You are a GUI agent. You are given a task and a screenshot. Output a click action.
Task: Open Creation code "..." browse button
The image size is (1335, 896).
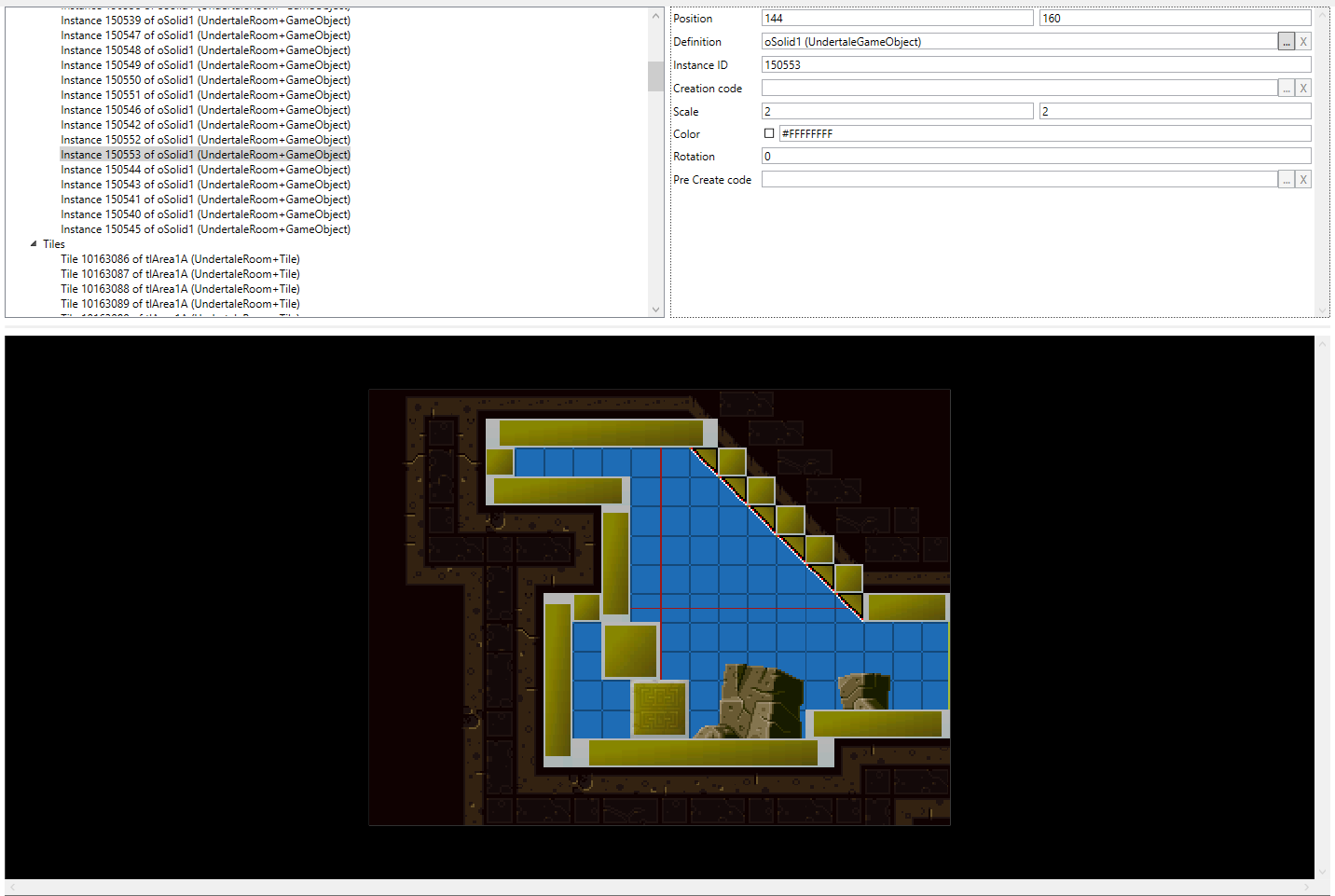pos(1287,88)
